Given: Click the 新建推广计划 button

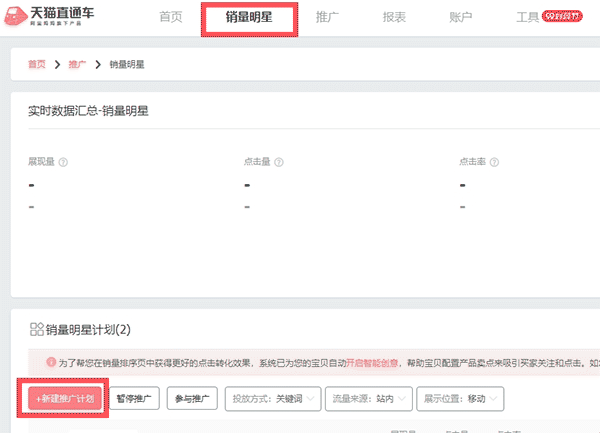Looking at the screenshot, I should coord(65,398).
